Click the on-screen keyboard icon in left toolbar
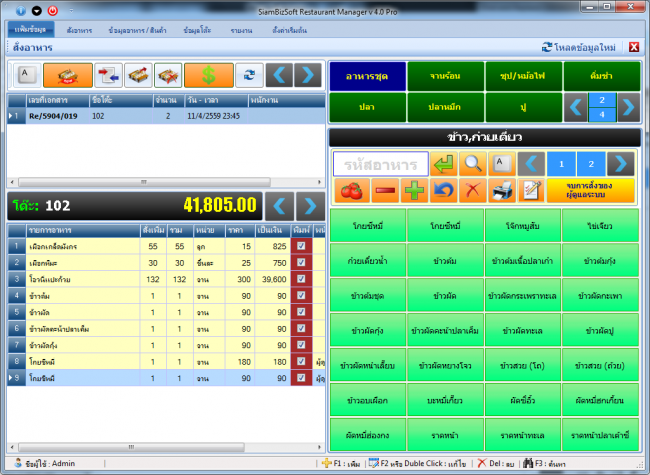The width and height of the screenshot is (650, 475). point(27,75)
